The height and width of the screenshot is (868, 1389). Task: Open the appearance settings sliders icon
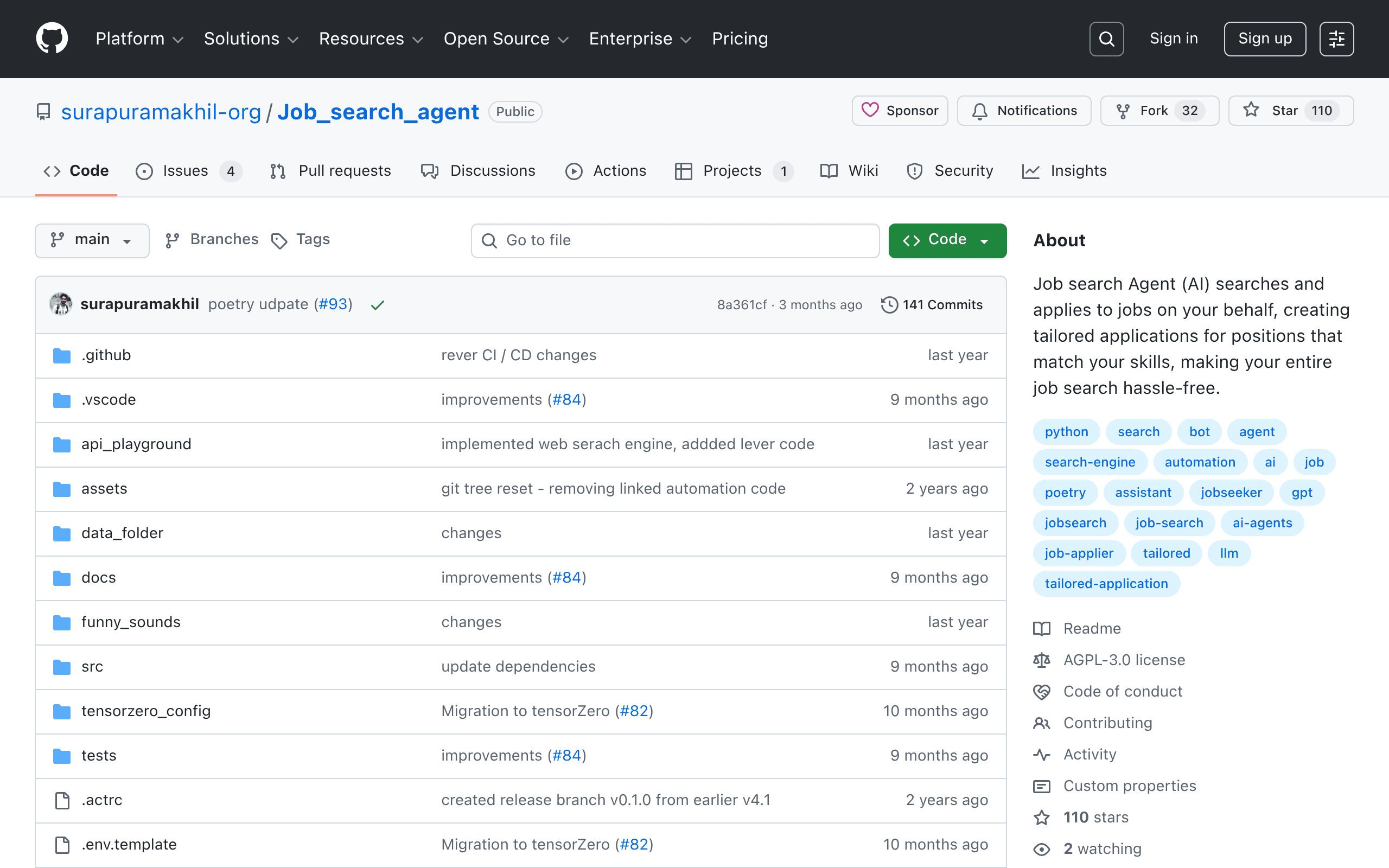1336,39
